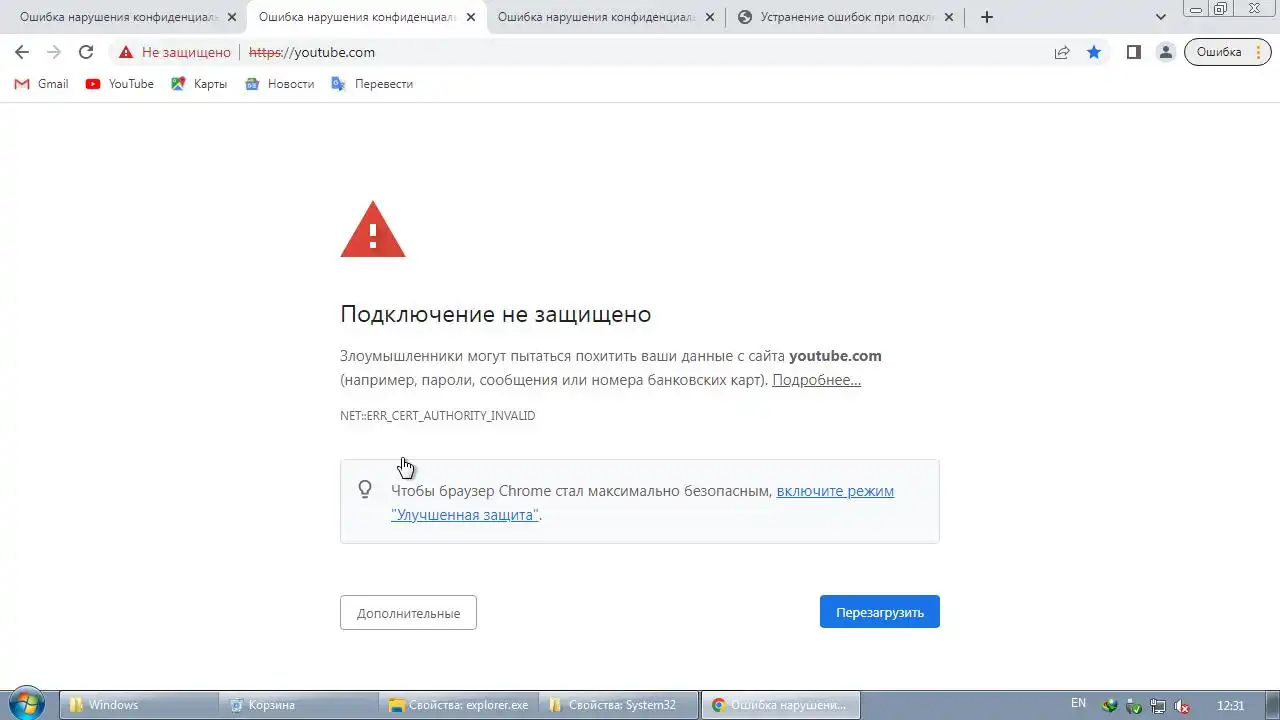Close the third browser tab
Screen dimensions: 1280x720
[710, 17]
